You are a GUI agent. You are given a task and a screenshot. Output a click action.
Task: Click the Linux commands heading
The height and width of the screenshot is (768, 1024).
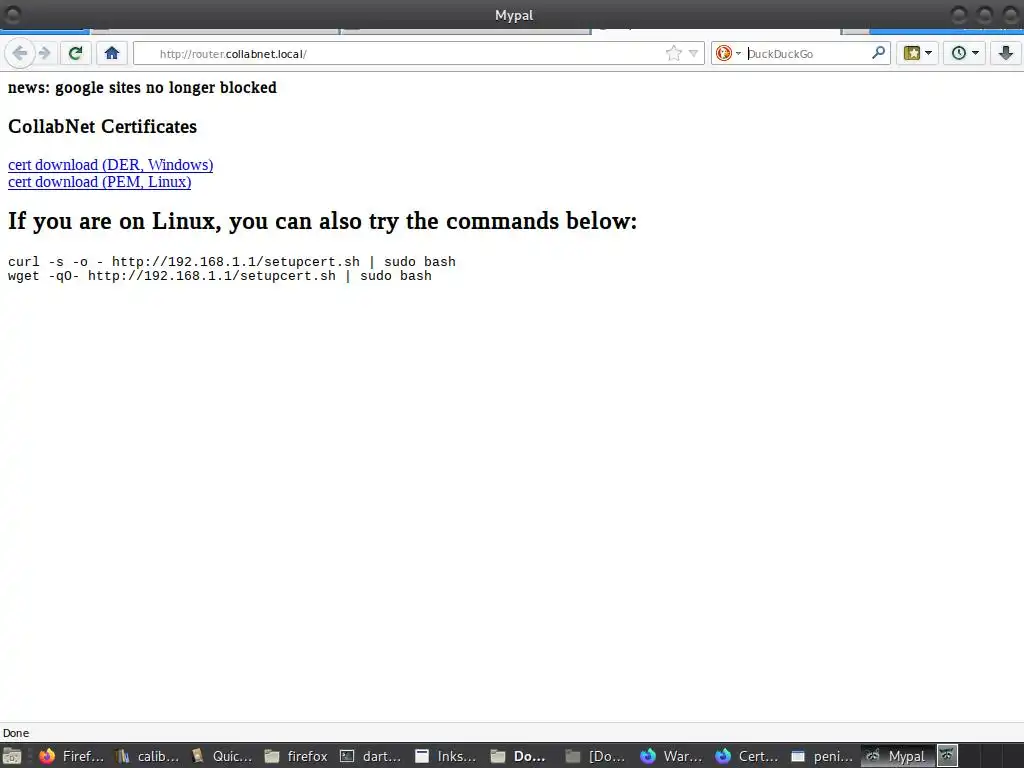point(323,221)
